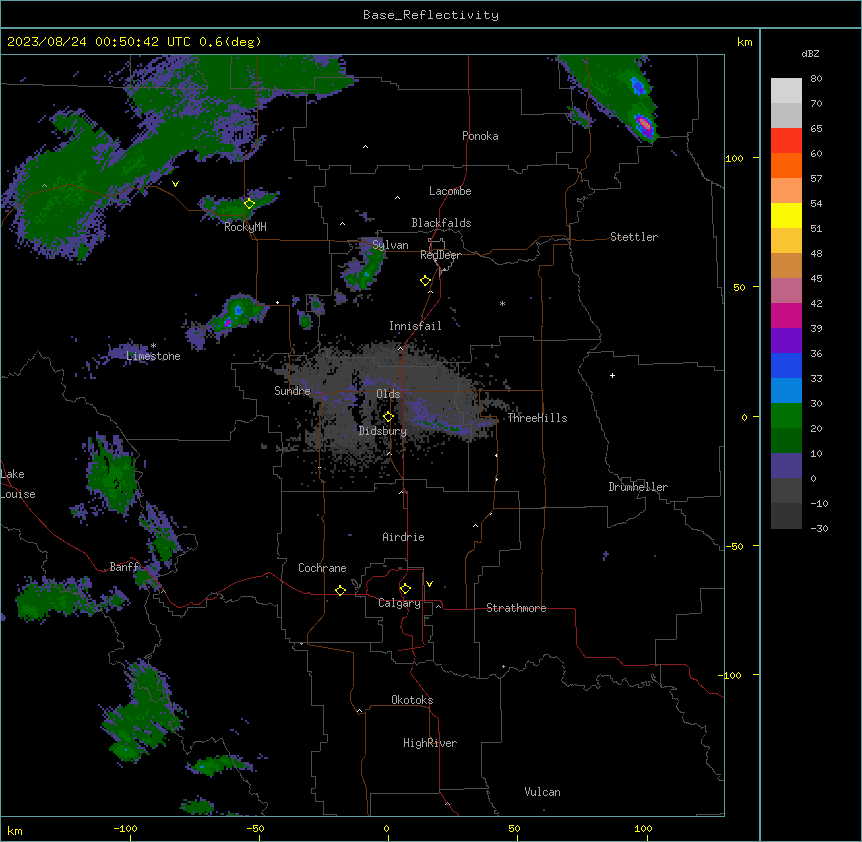This screenshot has height=842, width=862.
Task: Click the Olds town label
Action: (388, 394)
